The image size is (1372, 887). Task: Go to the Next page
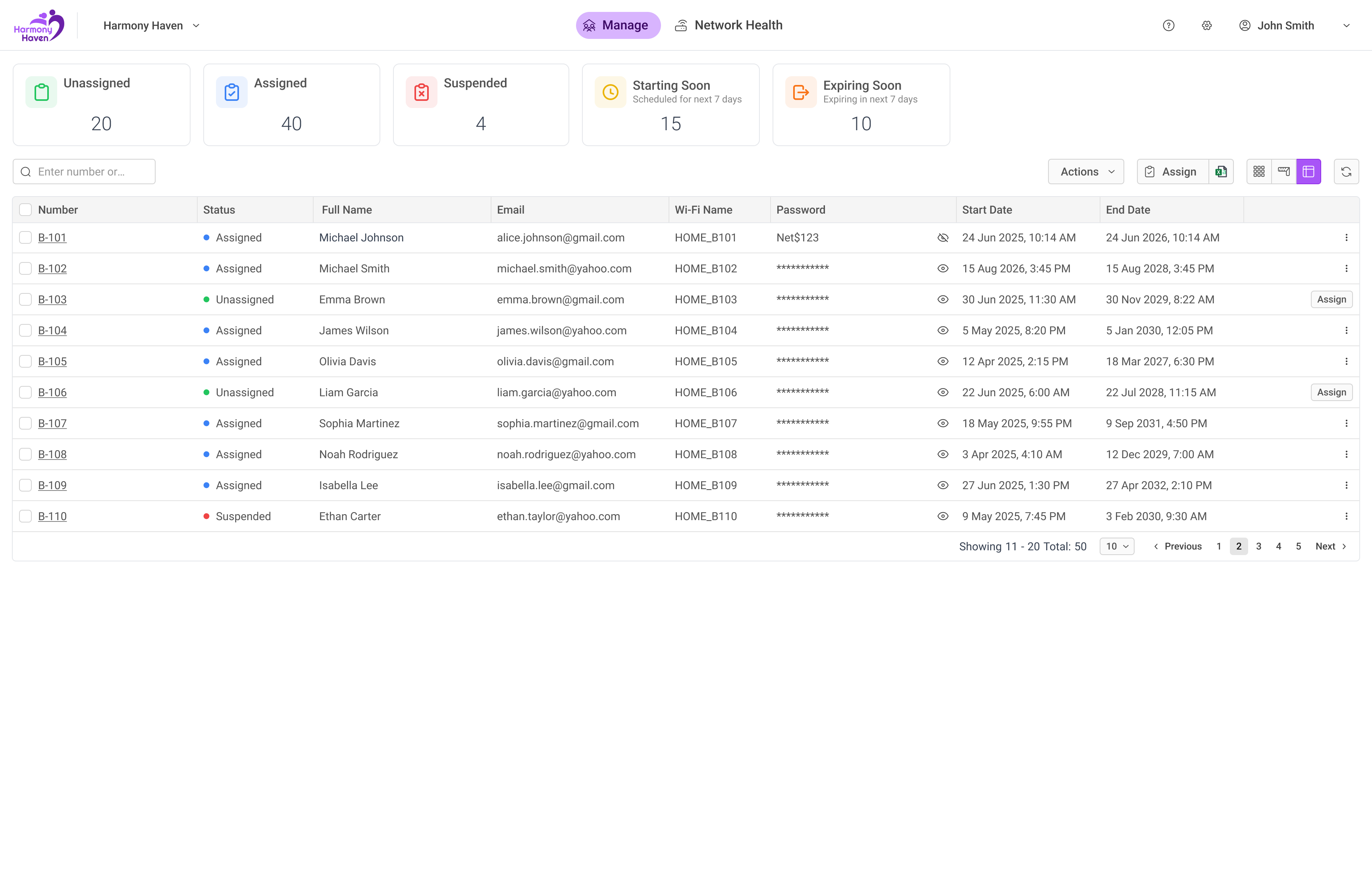pyautogui.click(x=1331, y=547)
